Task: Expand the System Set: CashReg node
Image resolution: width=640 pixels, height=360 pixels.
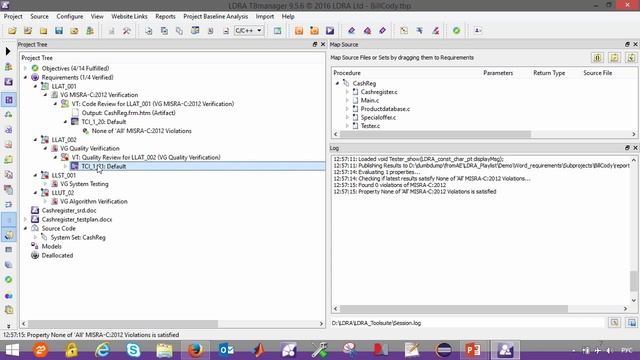Action: click(x=35, y=237)
